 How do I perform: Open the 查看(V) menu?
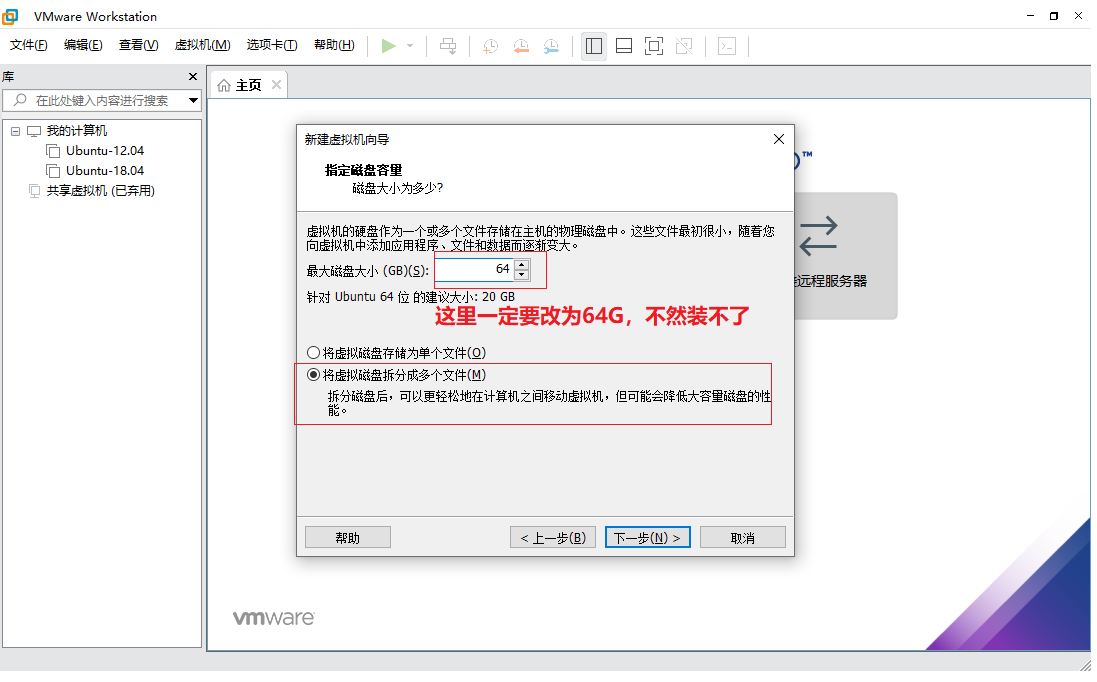[x=139, y=45]
